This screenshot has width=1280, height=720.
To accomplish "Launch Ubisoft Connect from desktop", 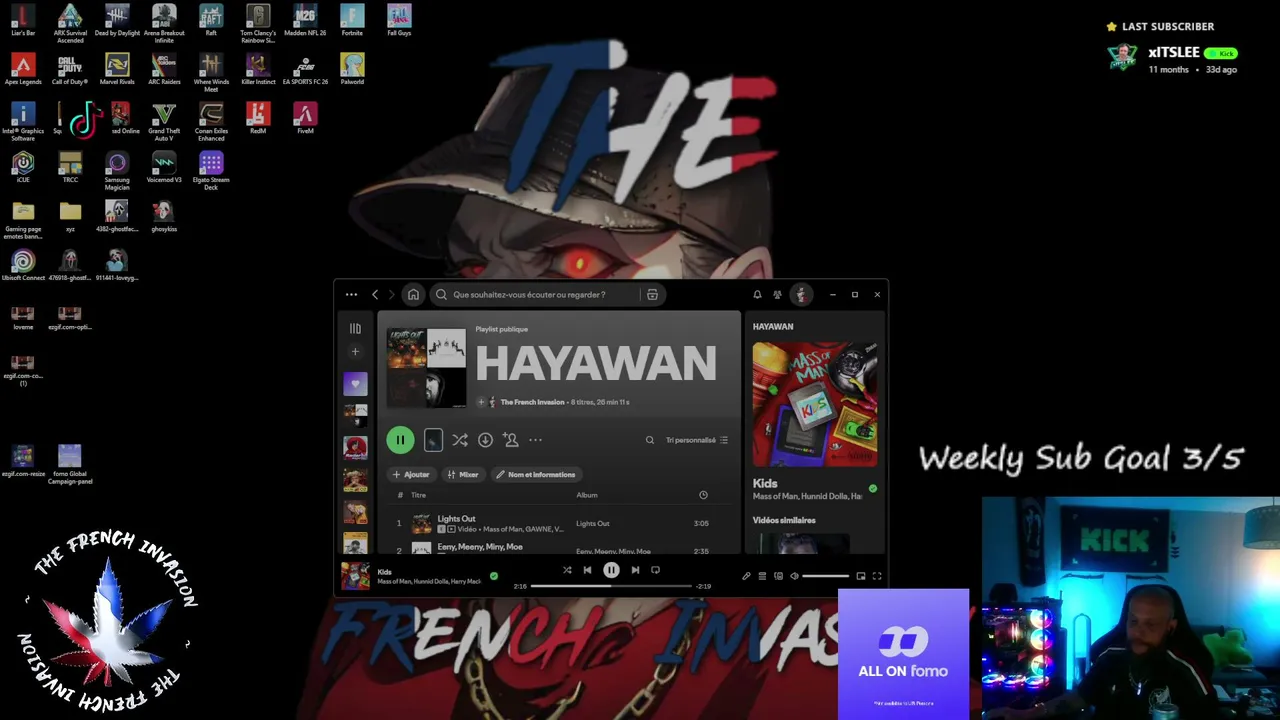I will click(x=23, y=265).
